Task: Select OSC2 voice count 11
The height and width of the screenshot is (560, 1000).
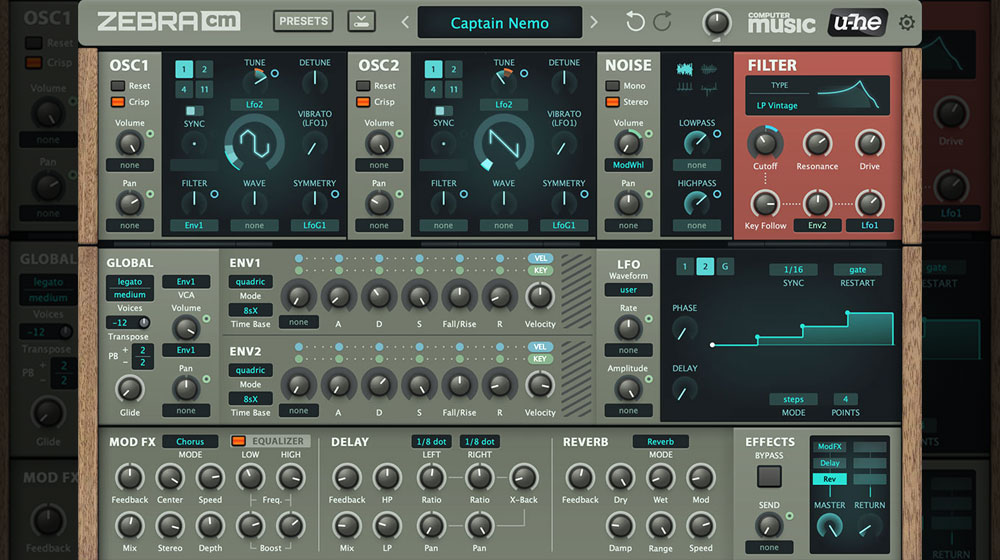Action: coord(453,89)
